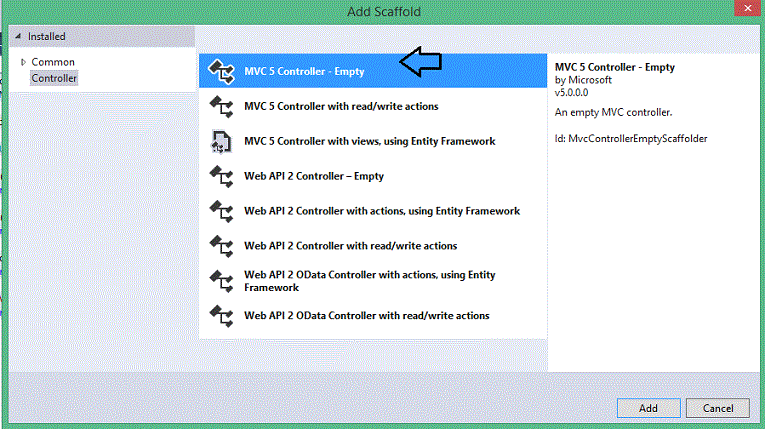The height and width of the screenshot is (429, 765).
Task: Click 'An empty MVC controller.' description
Action: point(613,112)
